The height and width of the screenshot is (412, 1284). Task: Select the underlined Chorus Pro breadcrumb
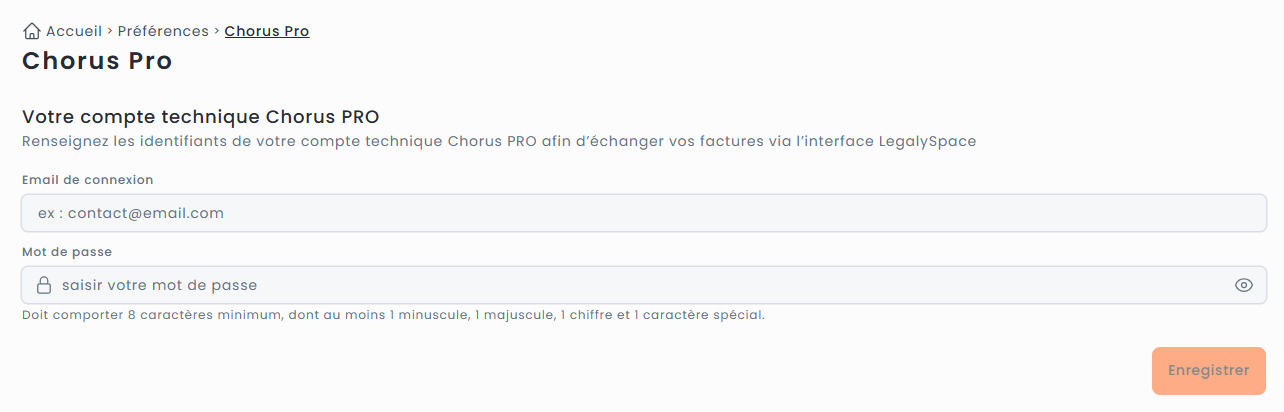[x=267, y=31]
